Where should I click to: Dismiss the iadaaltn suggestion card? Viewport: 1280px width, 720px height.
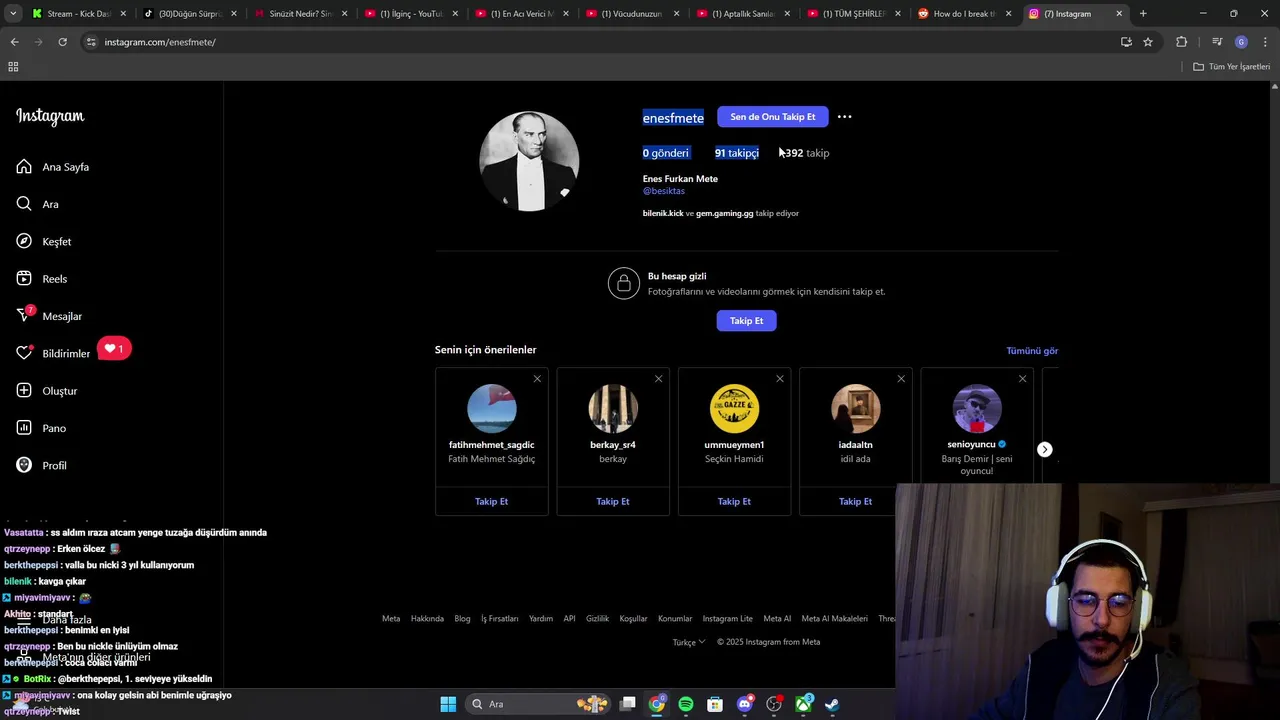click(901, 379)
